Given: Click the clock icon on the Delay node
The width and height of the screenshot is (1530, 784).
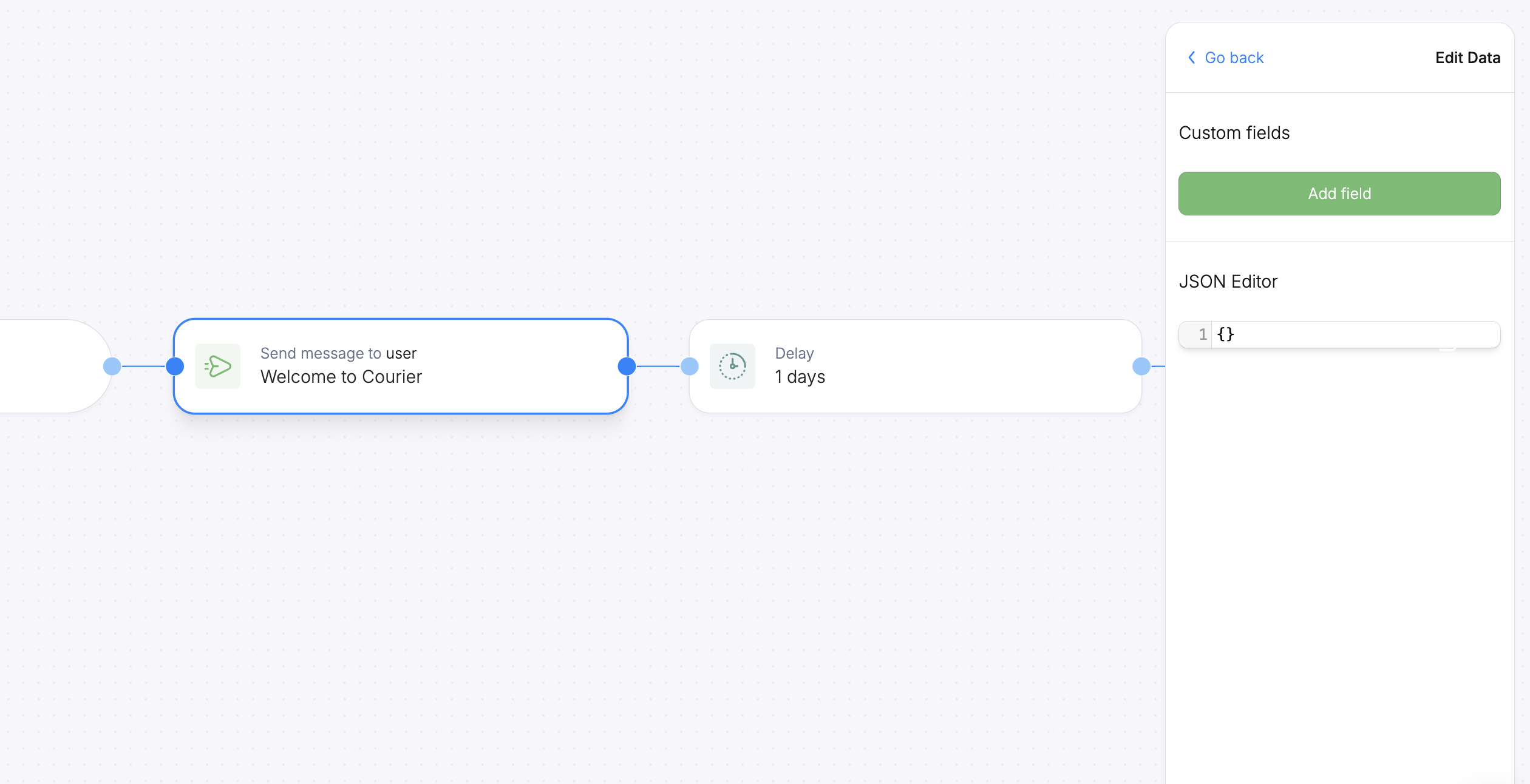Looking at the screenshot, I should point(732,366).
